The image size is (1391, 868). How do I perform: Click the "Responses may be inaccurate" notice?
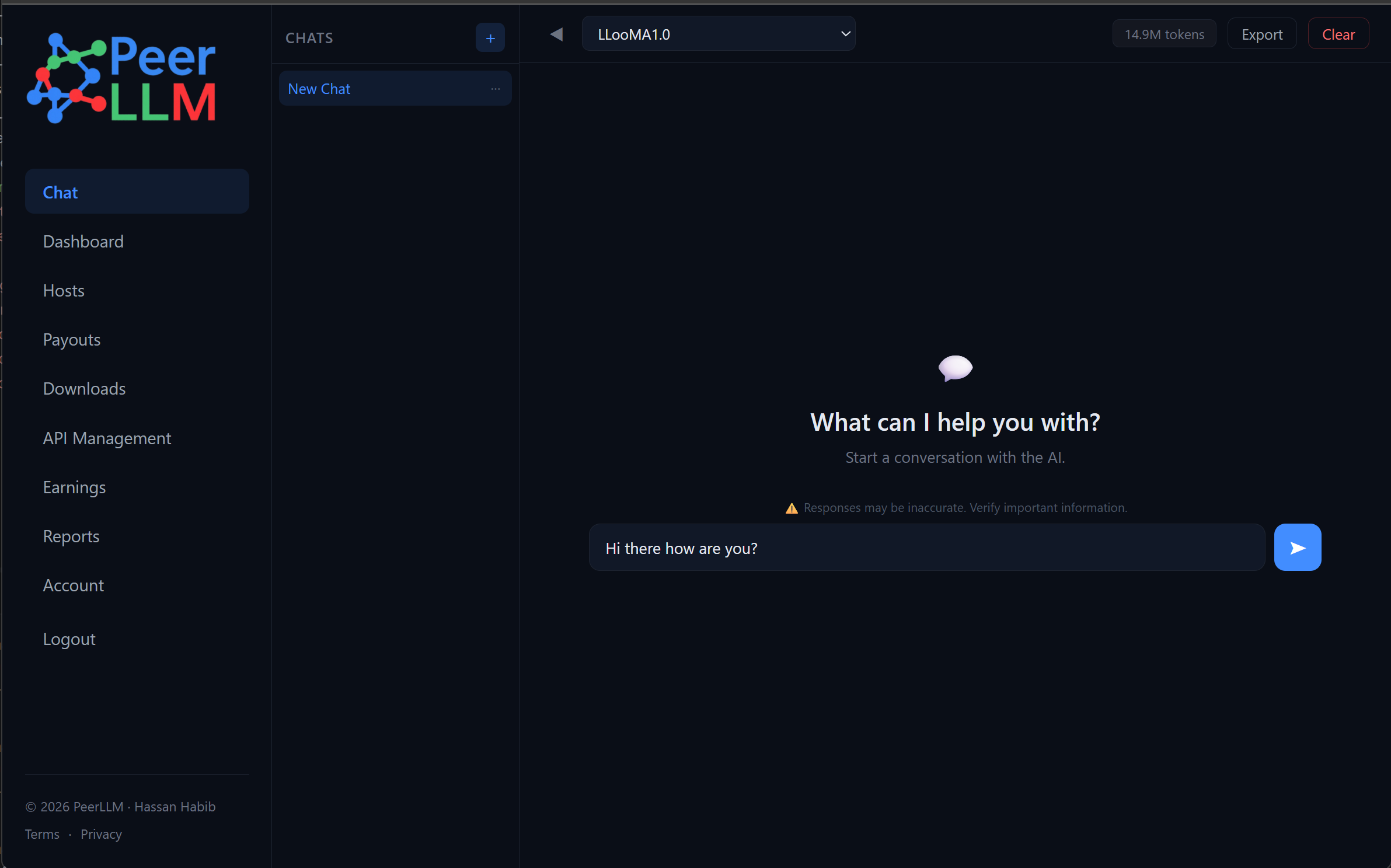tap(965, 508)
